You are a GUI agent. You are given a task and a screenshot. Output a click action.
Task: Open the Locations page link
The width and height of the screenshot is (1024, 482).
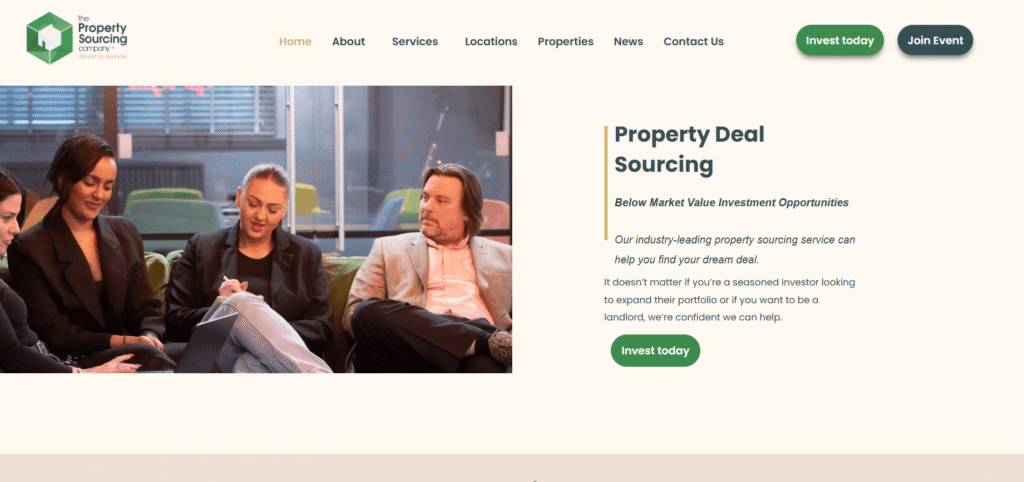pos(491,42)
